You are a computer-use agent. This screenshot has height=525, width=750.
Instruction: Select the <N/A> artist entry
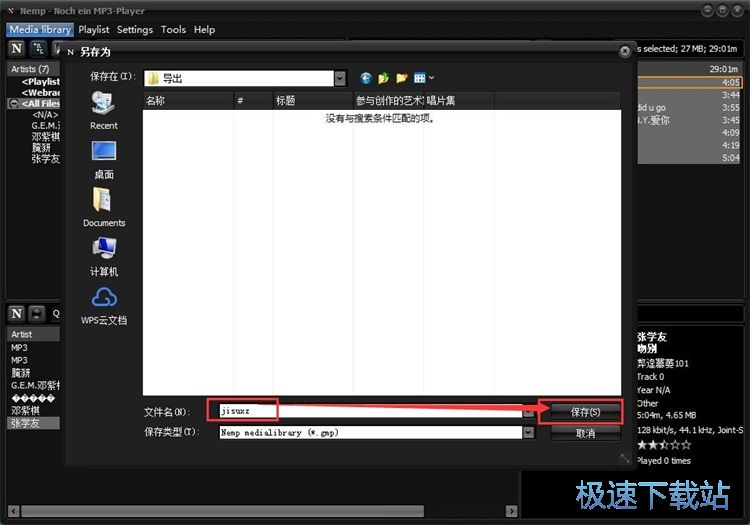(45, 115)
